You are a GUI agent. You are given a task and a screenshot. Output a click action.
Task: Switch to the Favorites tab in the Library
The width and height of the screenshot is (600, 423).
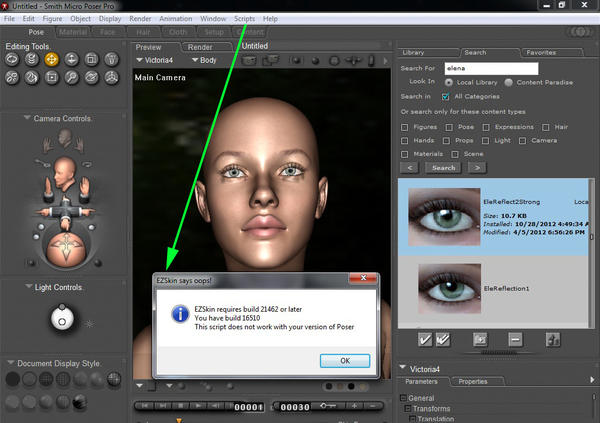tap(541, 52)
